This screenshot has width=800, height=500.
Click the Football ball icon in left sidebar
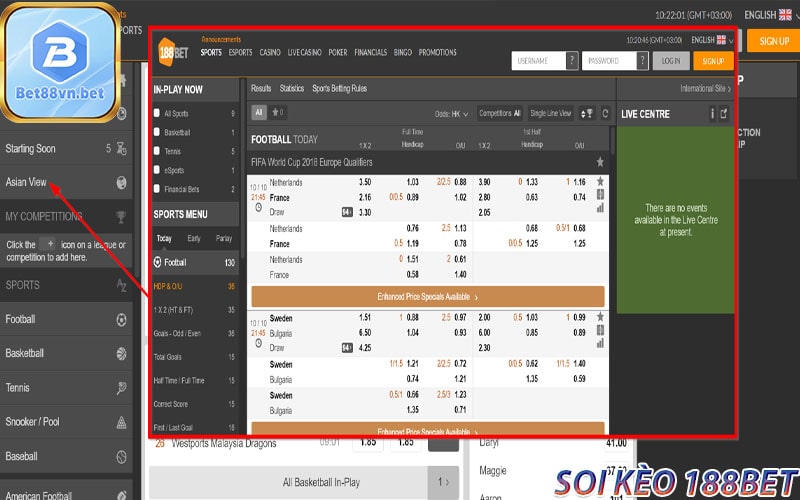(121, 319)
